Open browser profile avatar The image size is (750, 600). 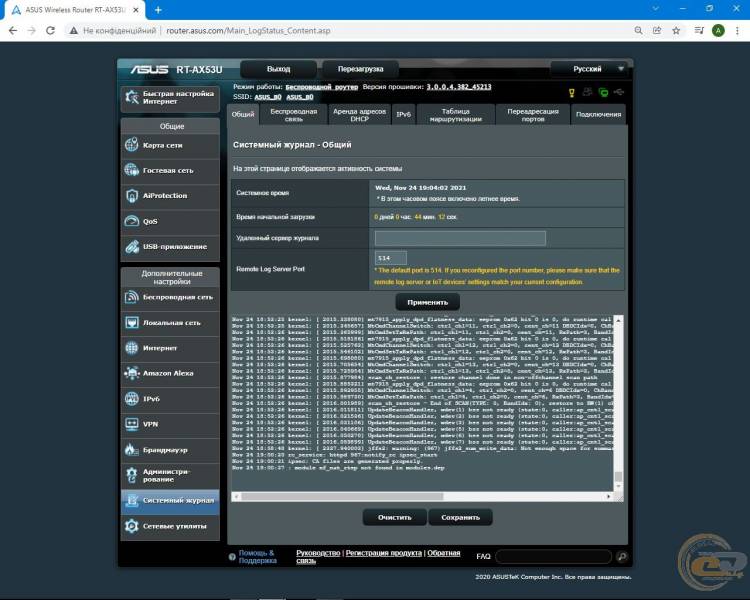tap(718, 31)
